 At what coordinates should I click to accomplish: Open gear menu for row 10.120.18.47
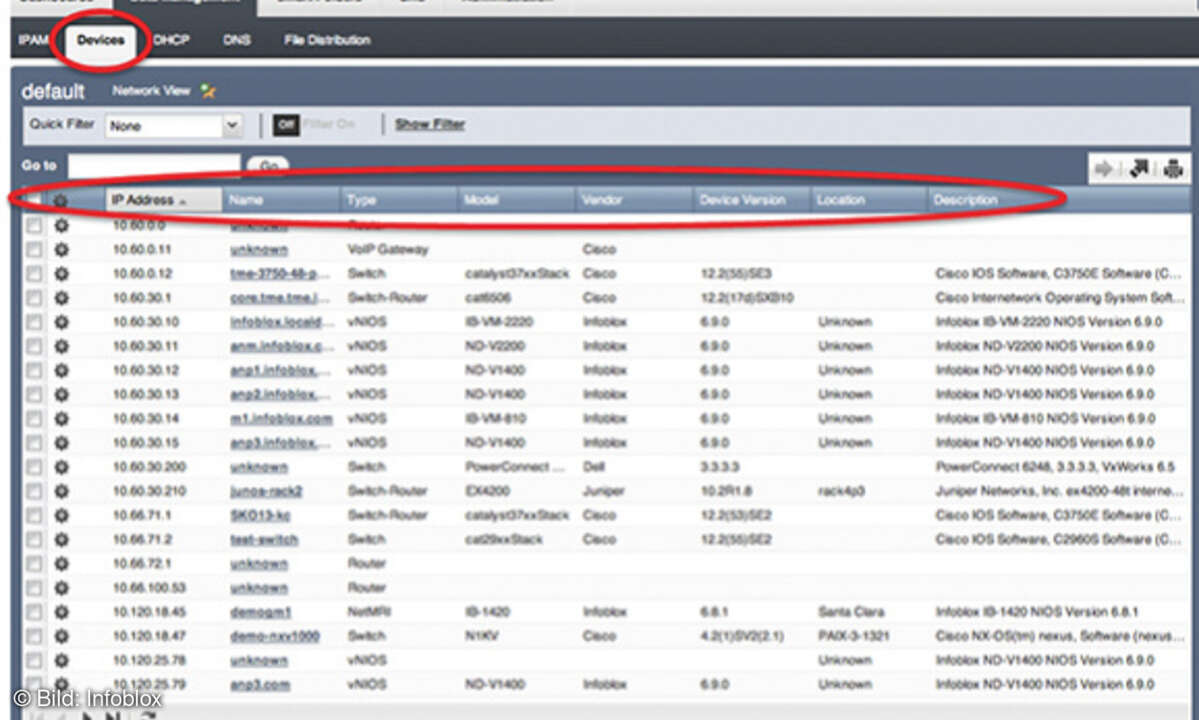(61, 636)
